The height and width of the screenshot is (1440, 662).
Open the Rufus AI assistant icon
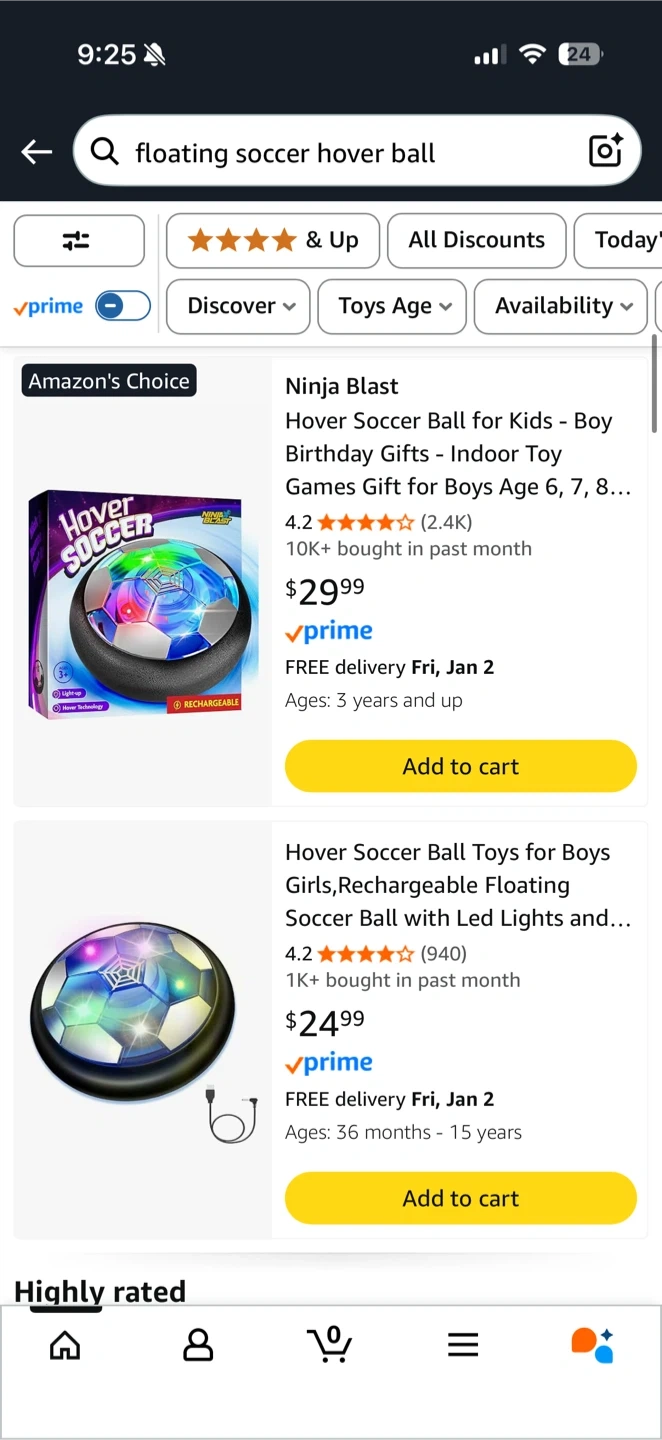592,1345
